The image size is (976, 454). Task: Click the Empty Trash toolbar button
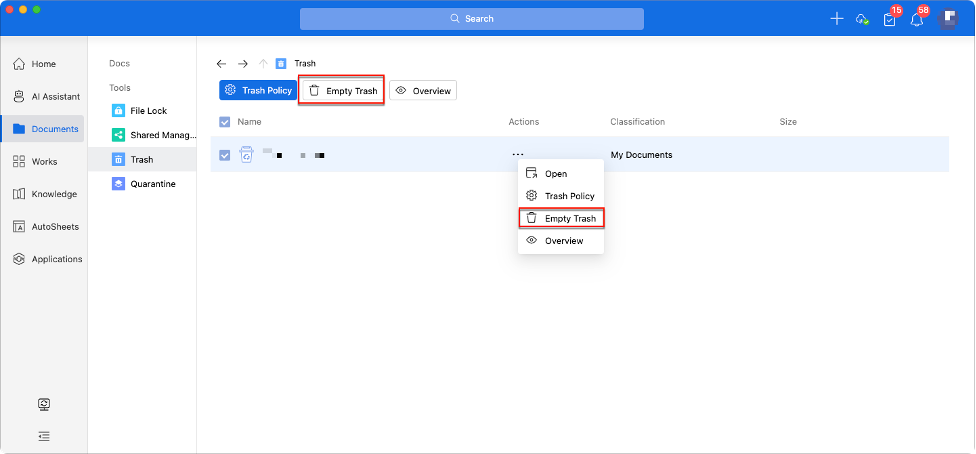tap(342, 91)
